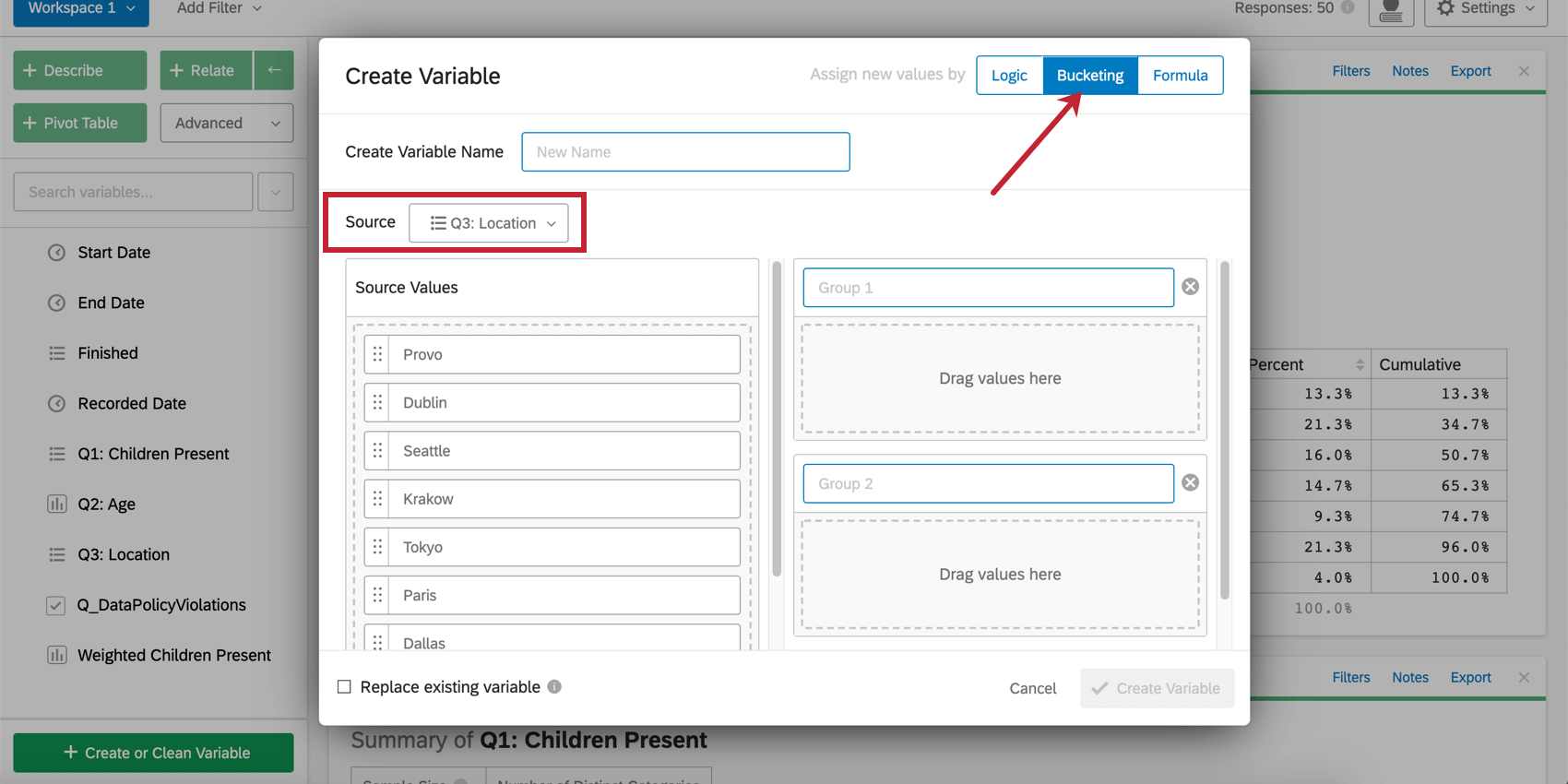
Task: Select Q_DataPolicyViolations in the variable list
Action: click(x=161, y=605)
